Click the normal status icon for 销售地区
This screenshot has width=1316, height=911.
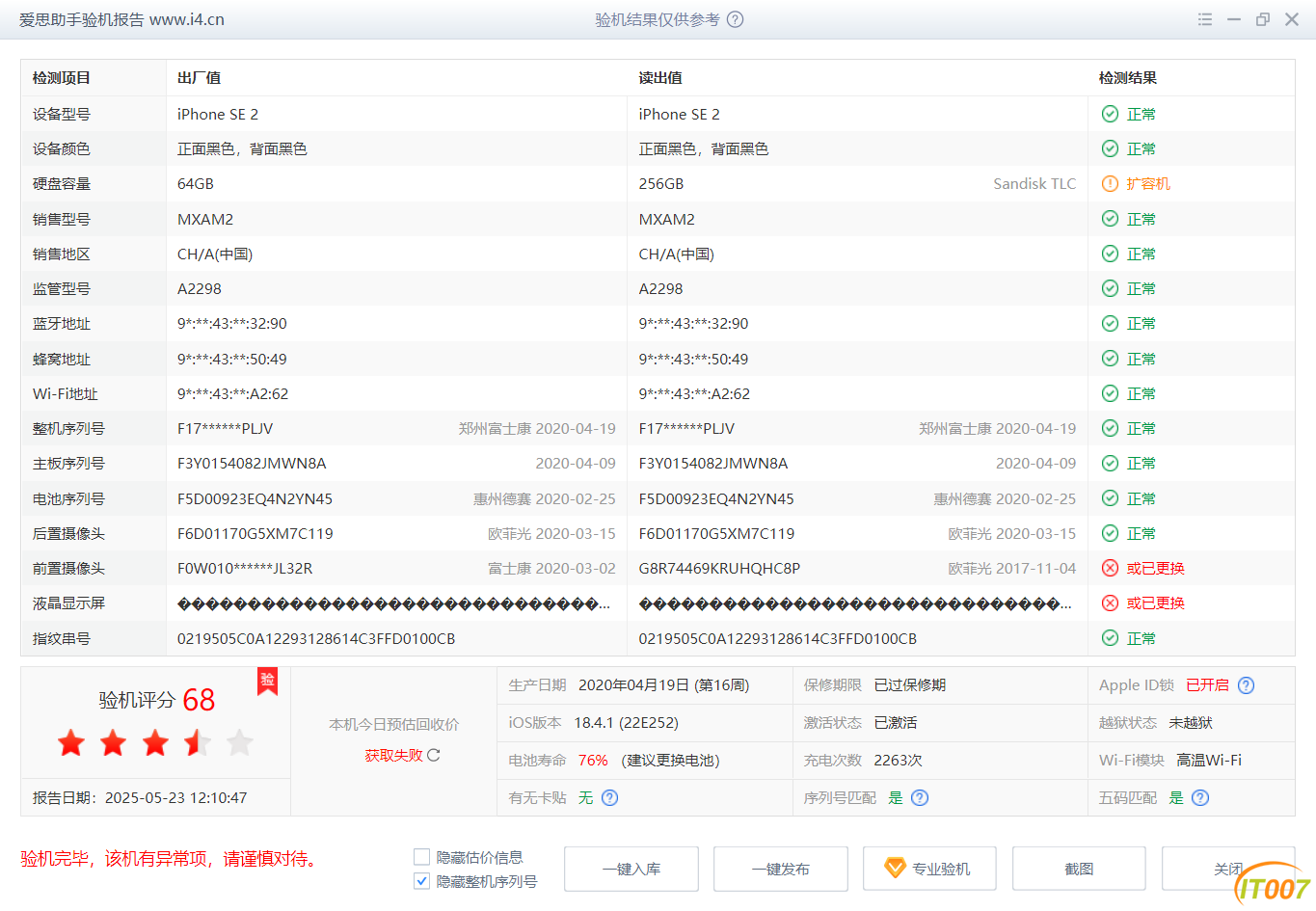pyautogui.click(x=1110, y=254)
